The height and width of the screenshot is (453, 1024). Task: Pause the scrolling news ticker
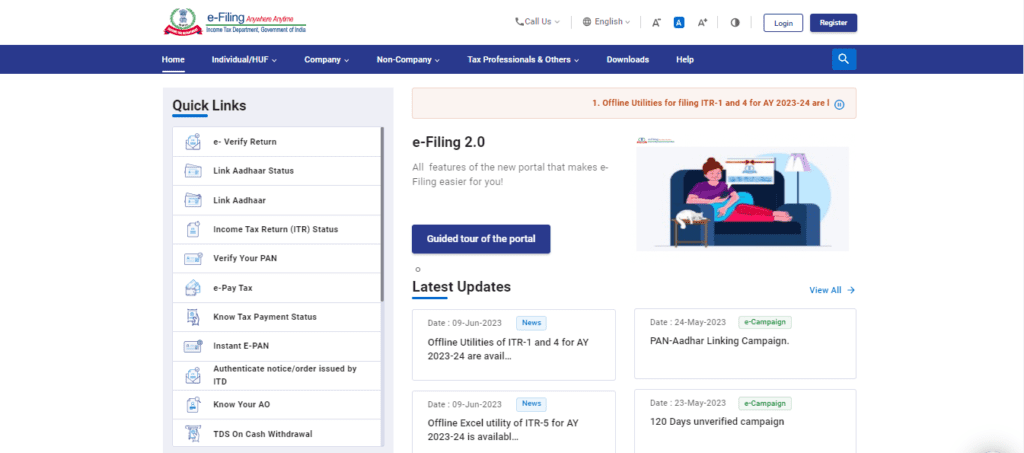pos(840,104)
